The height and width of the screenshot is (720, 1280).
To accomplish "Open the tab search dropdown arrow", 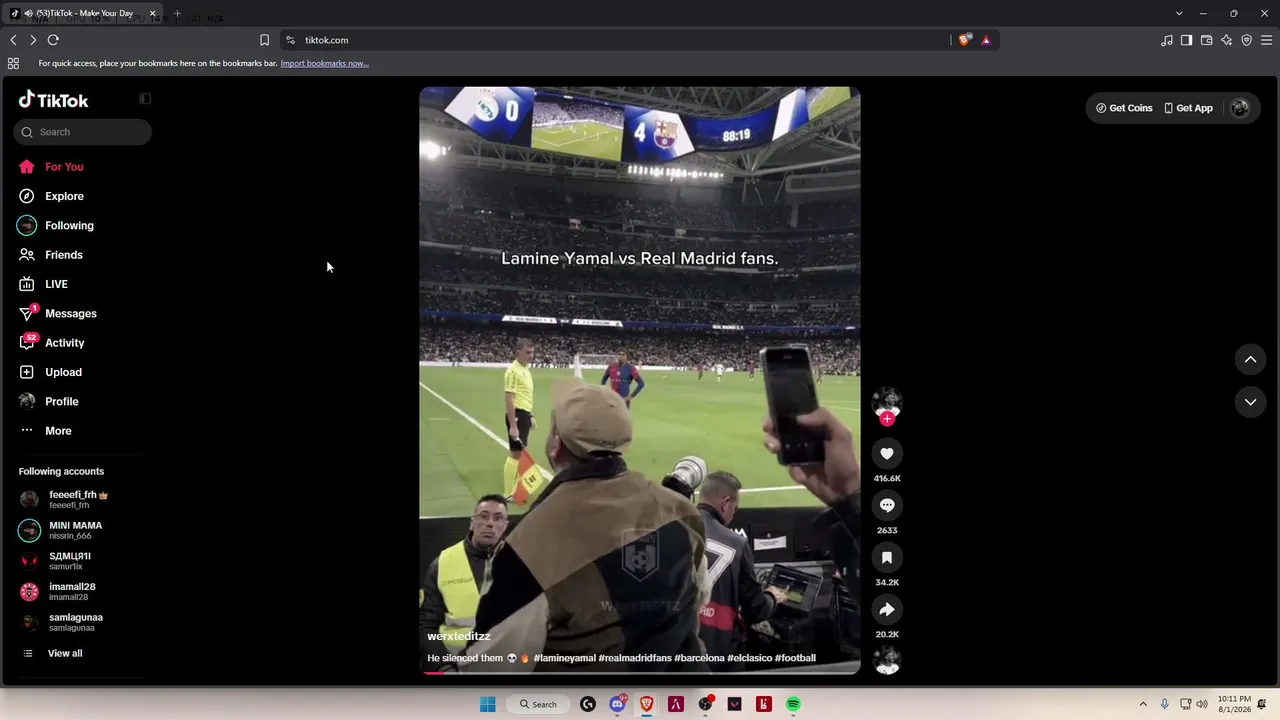I will pos(1179,13).
